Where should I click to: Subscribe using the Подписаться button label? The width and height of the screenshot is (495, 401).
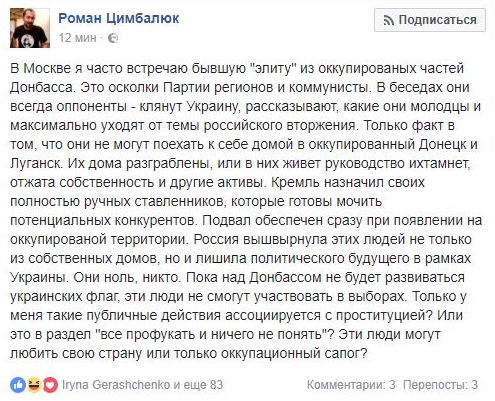[437, 20]
